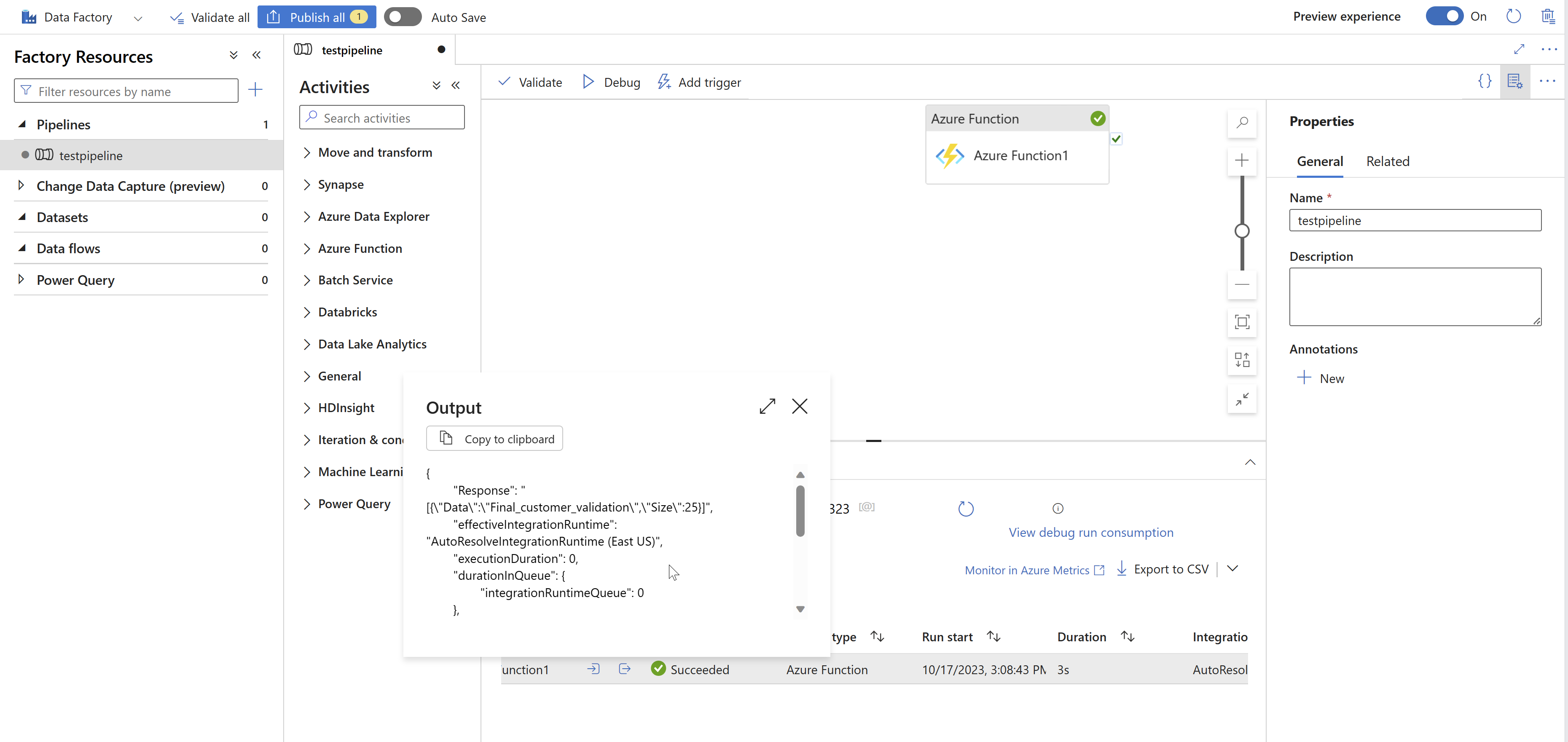This screenshot has width=1568, height=742.
Task: Click the debug consumption info icon
Action: coord(1058,508)
